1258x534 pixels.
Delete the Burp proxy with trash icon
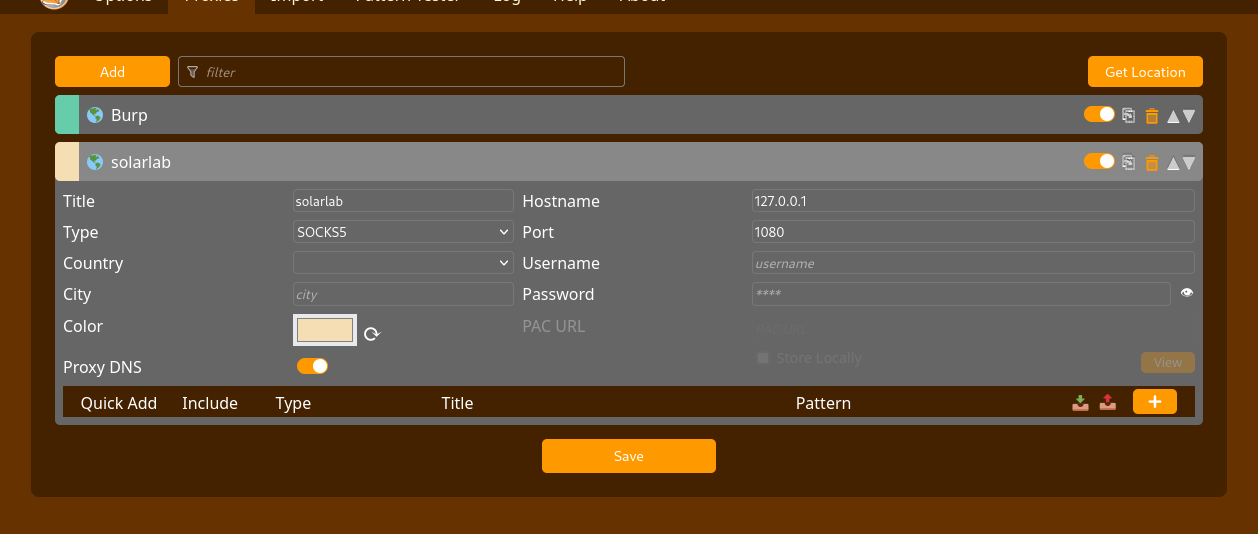[1151, 116]
